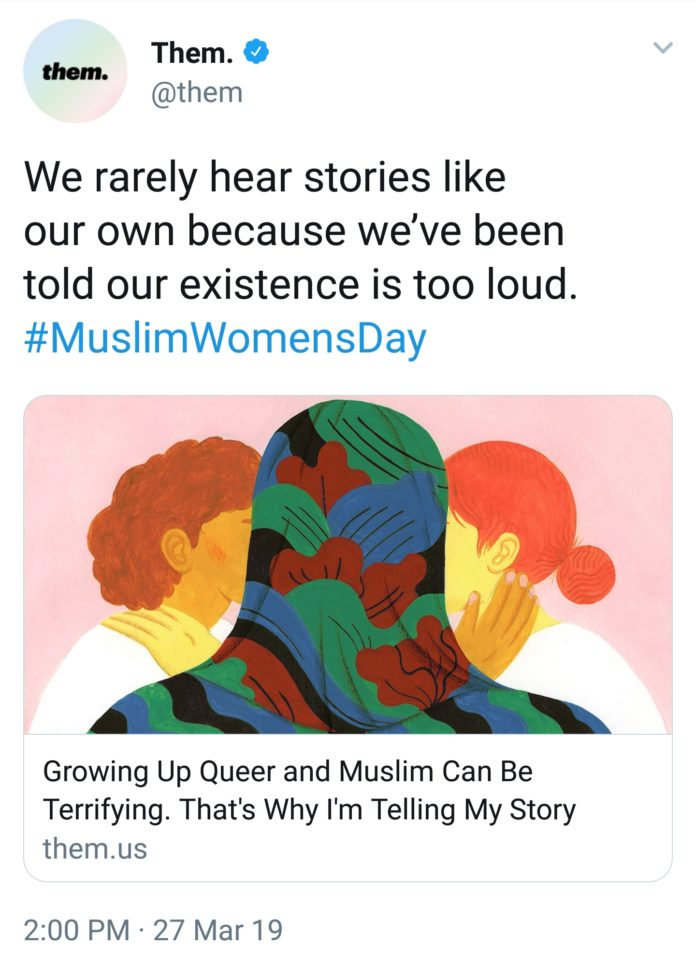Click the 27 Mar 19 date
The height and width of the screenshot is (962, 696).
[218, 929]
